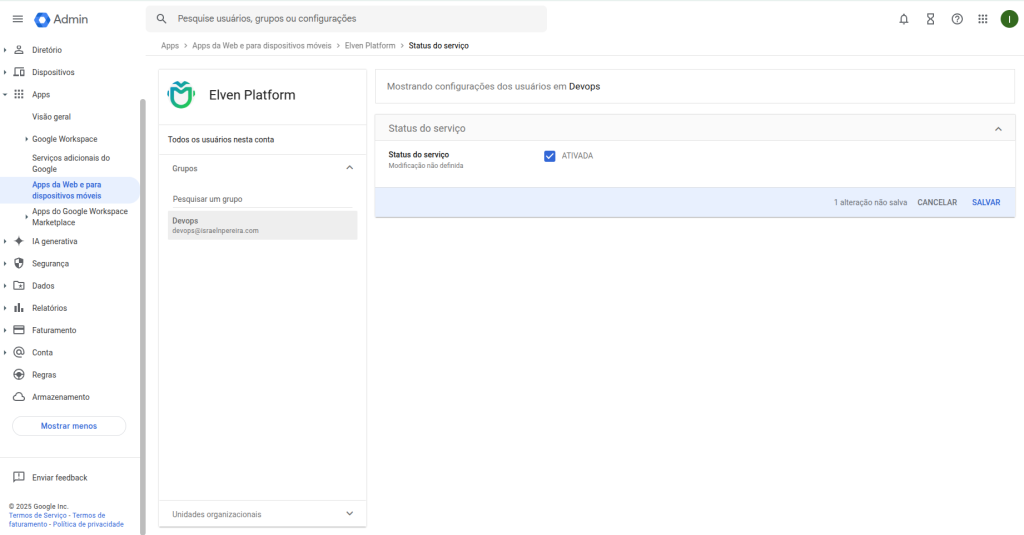Image resolution: width=1024 pixels, height=535 pixels.
Task: Click the CANCELAR button
Action: pyautogui.click(x=936, y=202)
